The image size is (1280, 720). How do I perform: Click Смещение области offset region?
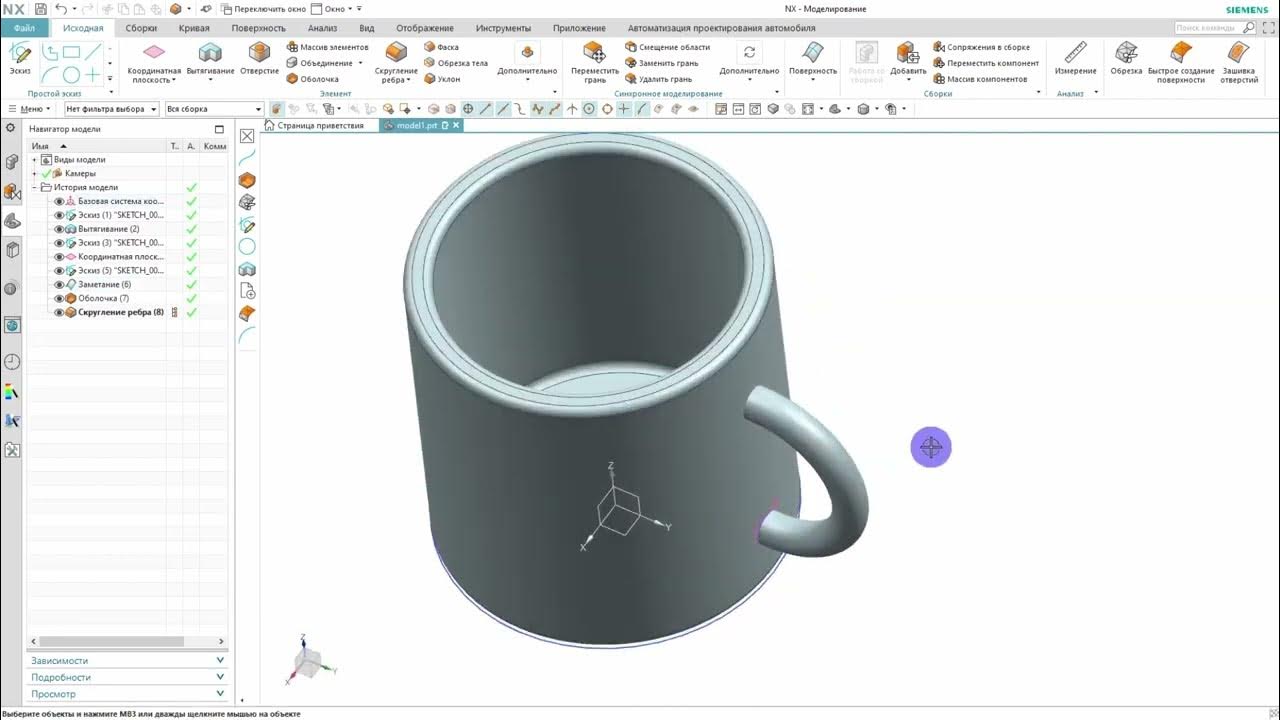668,47
